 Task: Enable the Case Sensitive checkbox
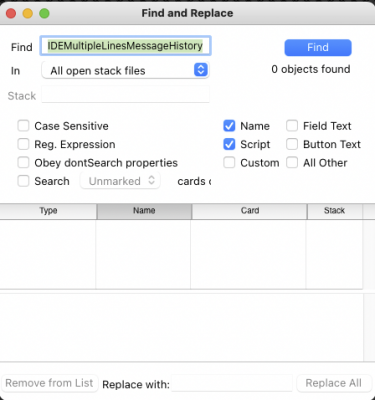coord(23,126)
